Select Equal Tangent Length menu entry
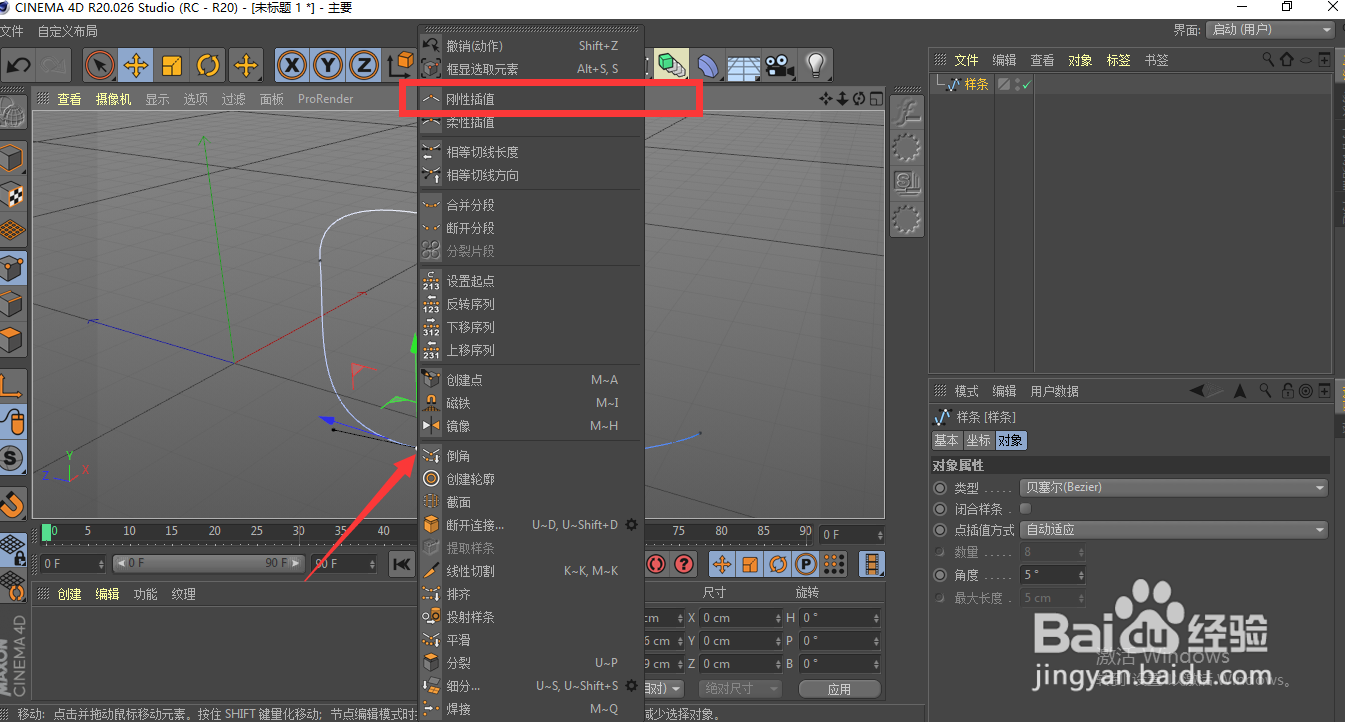 coord(530,152)
